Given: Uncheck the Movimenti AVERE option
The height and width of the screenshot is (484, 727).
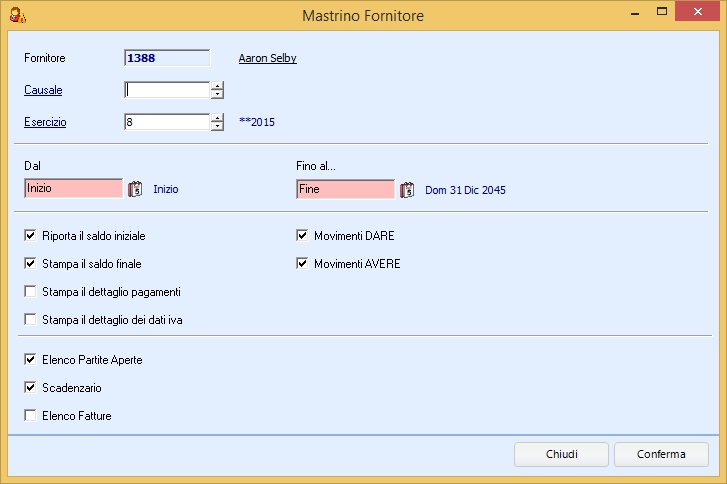Looking at the screenshot, I should click(303, 264).
